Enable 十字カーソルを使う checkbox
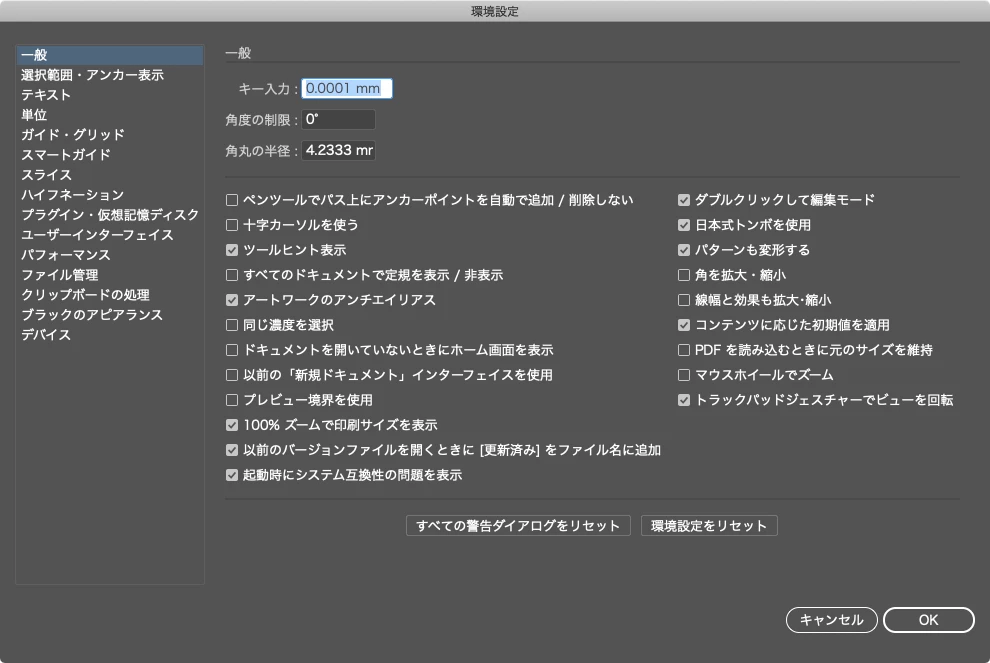The height and width of the screenshot is (663, 990). point(232,225)
